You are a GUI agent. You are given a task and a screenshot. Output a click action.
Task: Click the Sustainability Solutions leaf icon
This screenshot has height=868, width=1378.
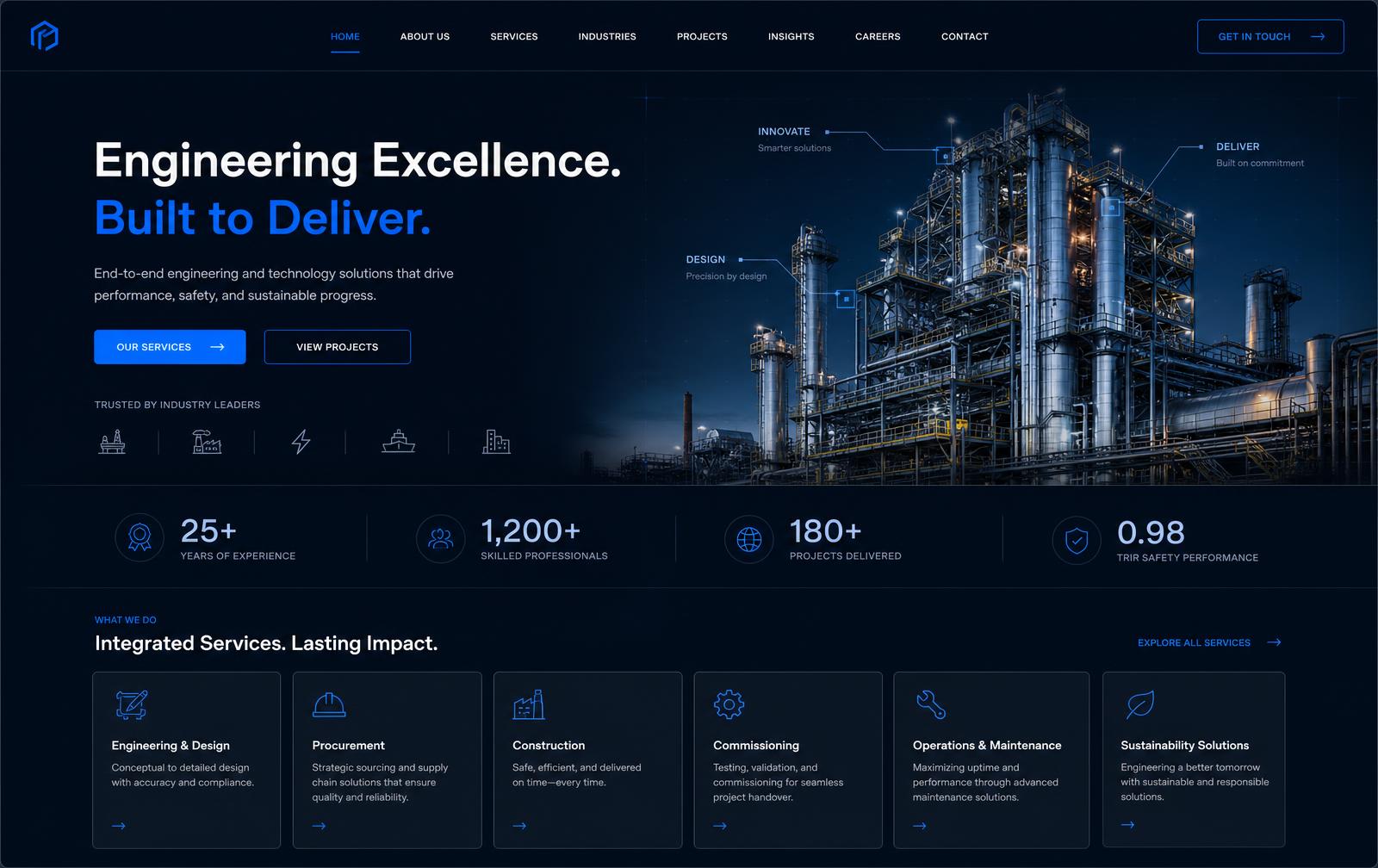tap(1140, 704)
